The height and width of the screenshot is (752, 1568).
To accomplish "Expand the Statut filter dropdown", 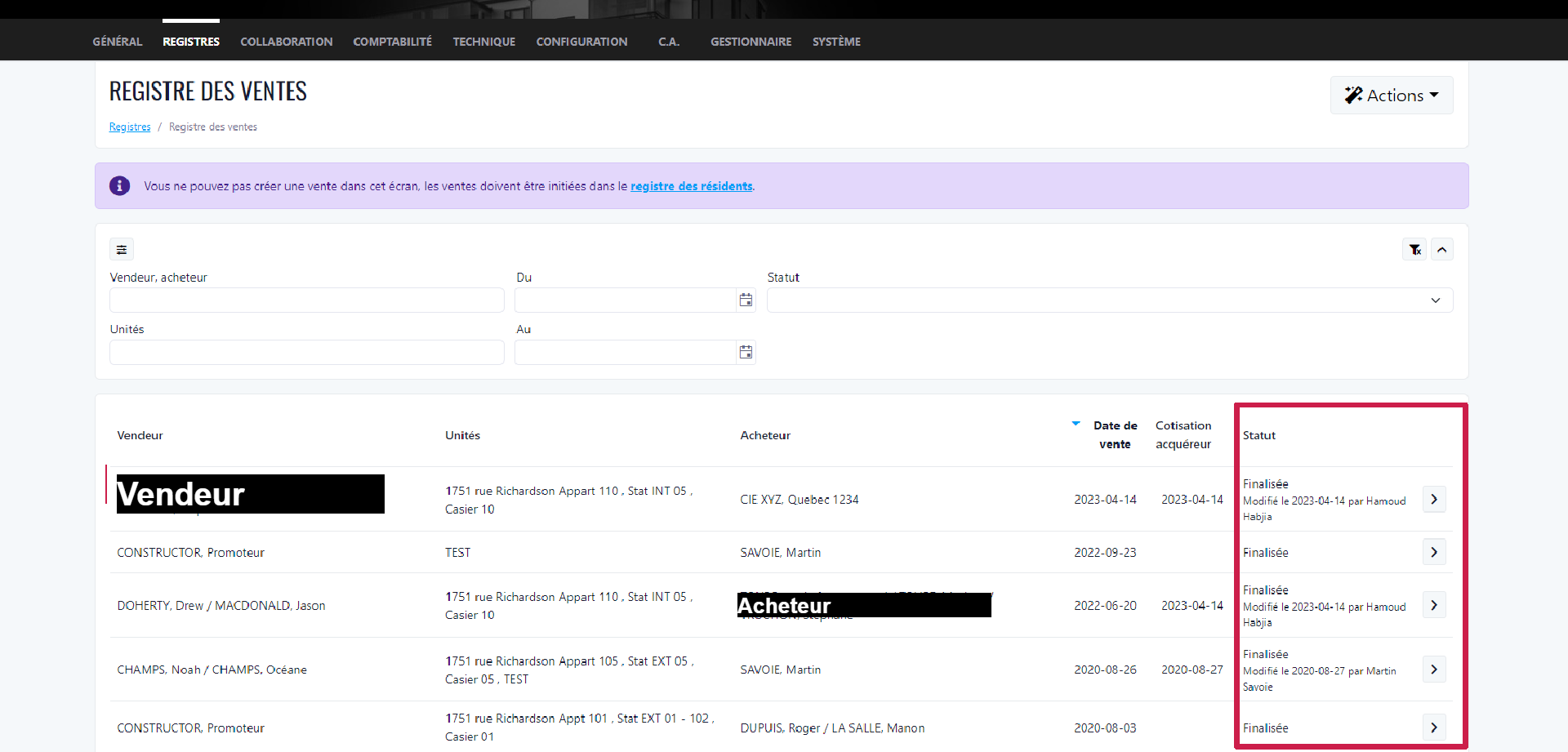I will 1110,300.
